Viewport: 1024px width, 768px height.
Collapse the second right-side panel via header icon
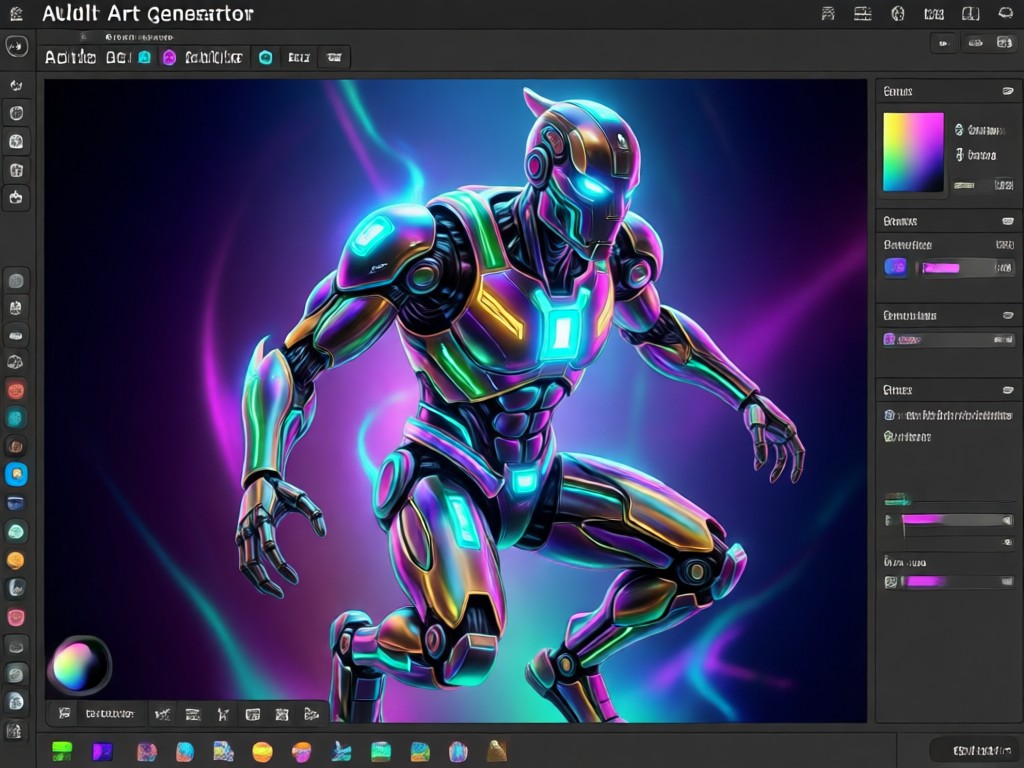[1008, 221]
